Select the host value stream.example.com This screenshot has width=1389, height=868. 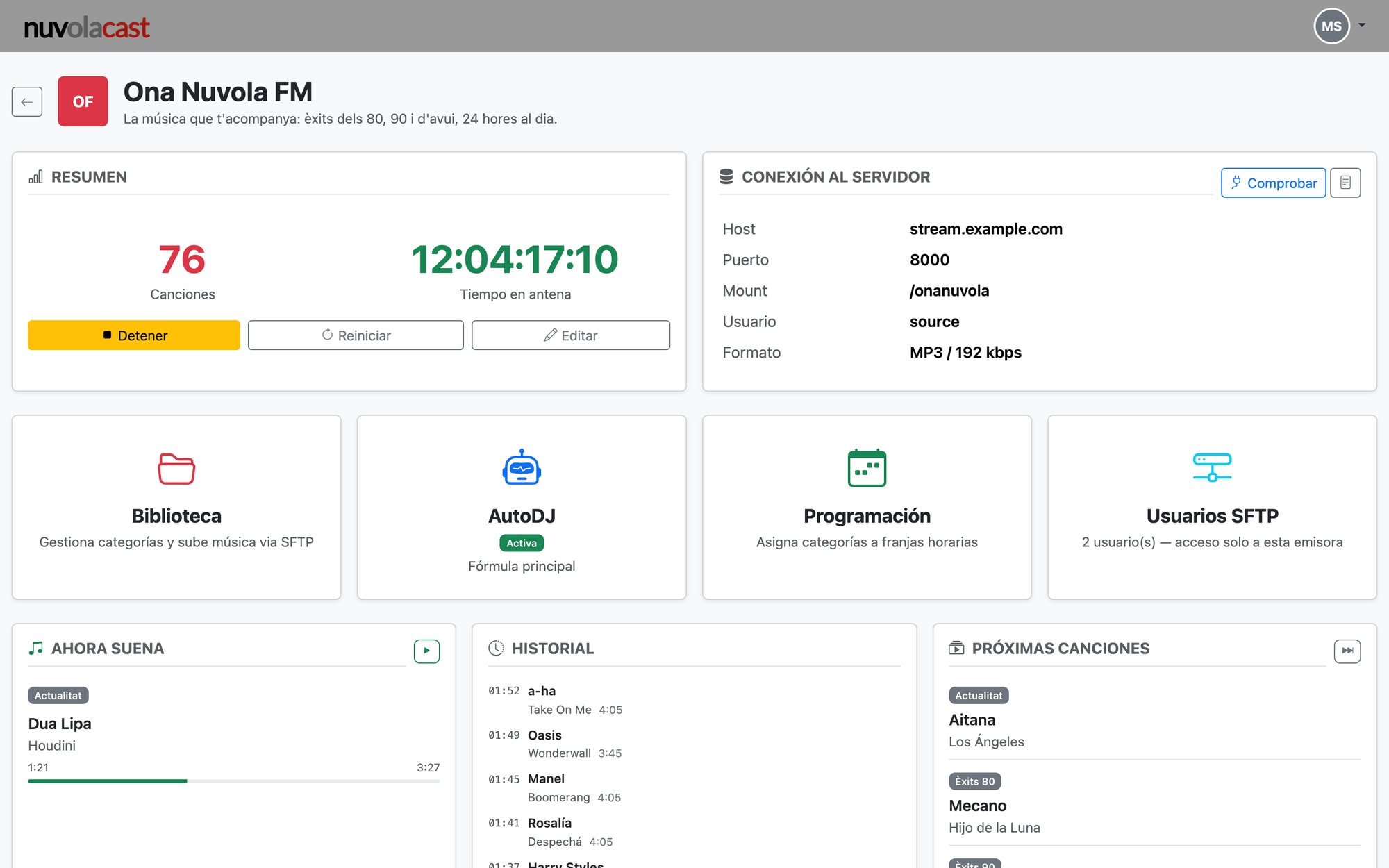click(986, 229)
